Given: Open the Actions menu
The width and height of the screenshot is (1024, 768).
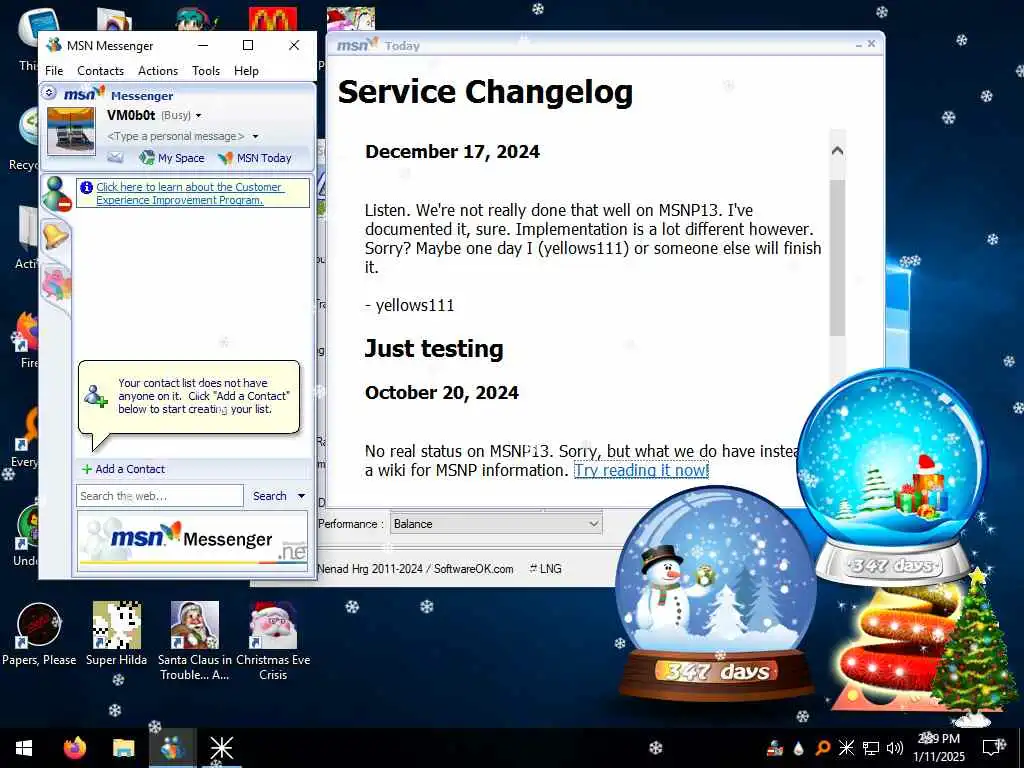Looking at the screenshot, I should click(x=157, y=71).
